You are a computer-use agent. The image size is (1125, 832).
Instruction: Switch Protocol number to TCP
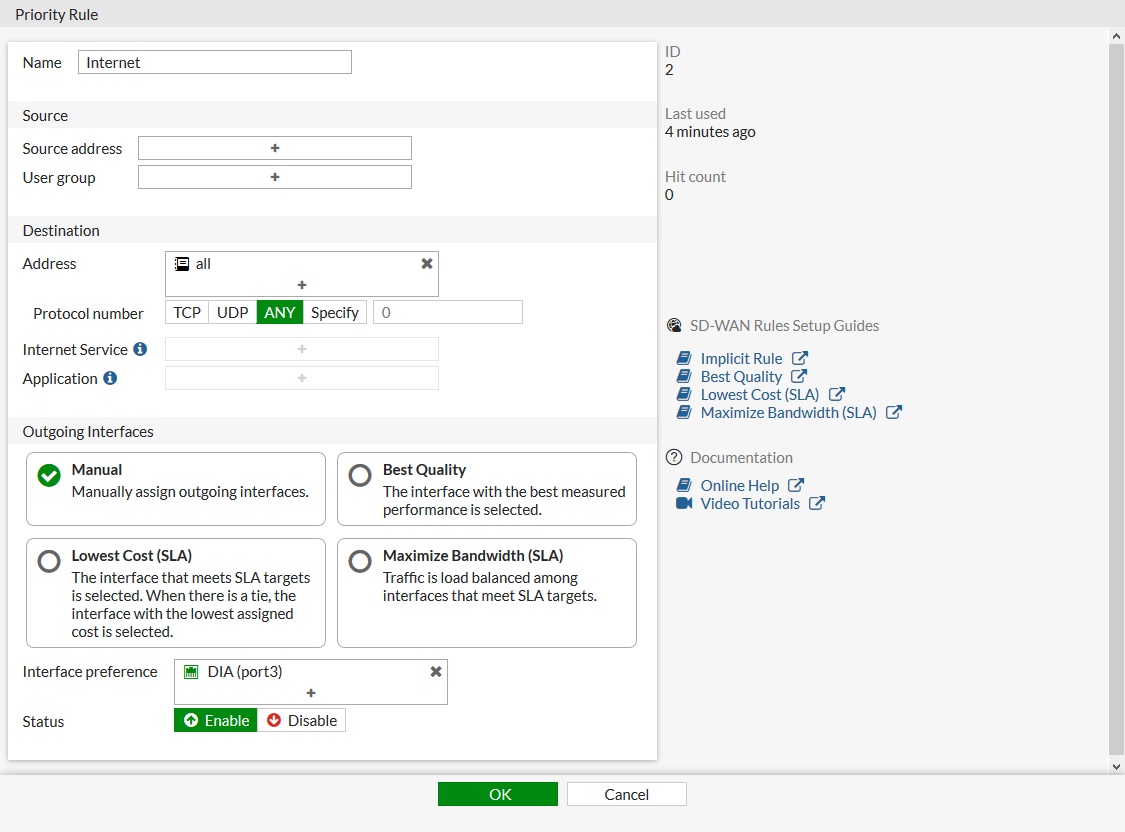click(x=186, y=312)
